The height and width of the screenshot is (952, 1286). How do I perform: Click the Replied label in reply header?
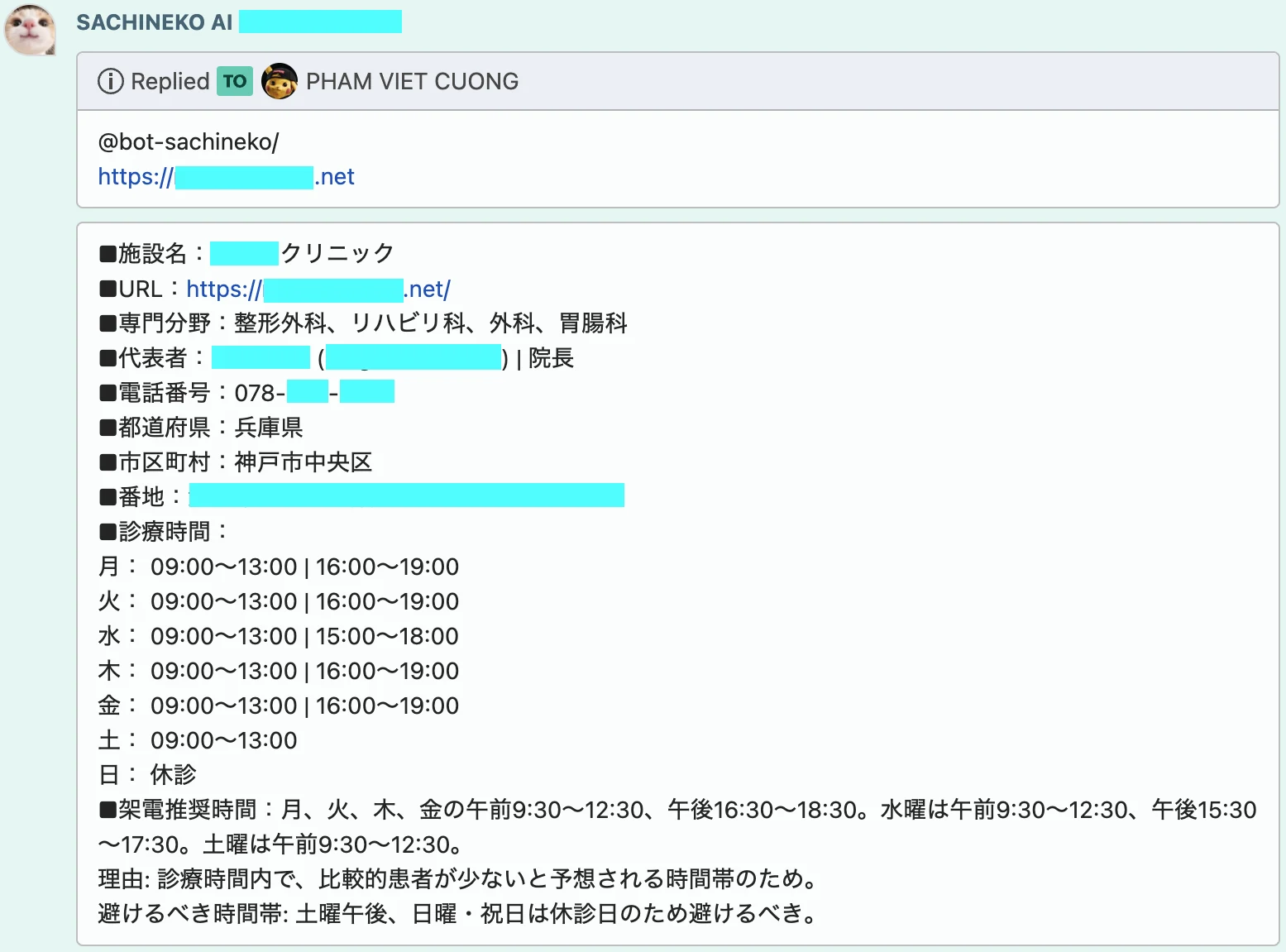(170, 81)
